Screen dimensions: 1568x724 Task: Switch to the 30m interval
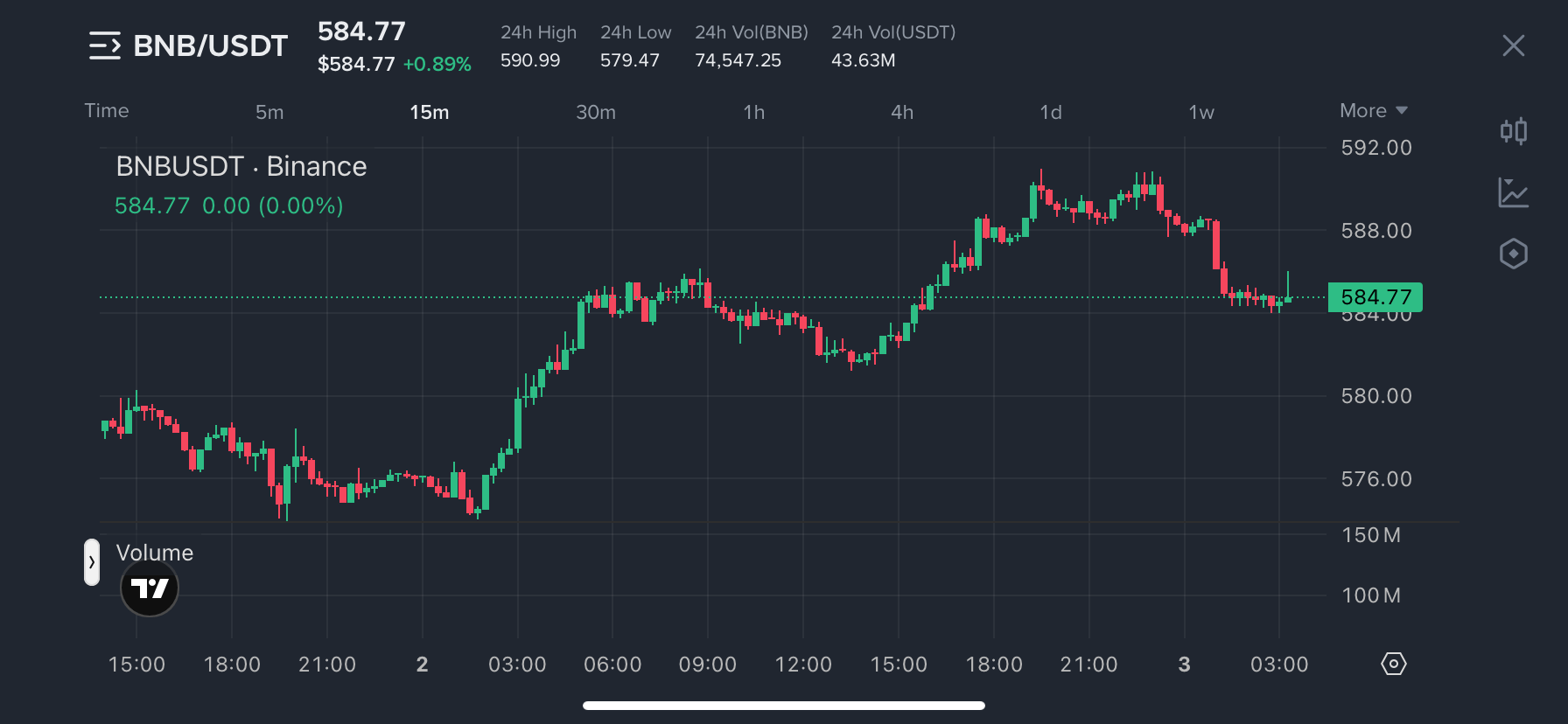tap(596, 113)
